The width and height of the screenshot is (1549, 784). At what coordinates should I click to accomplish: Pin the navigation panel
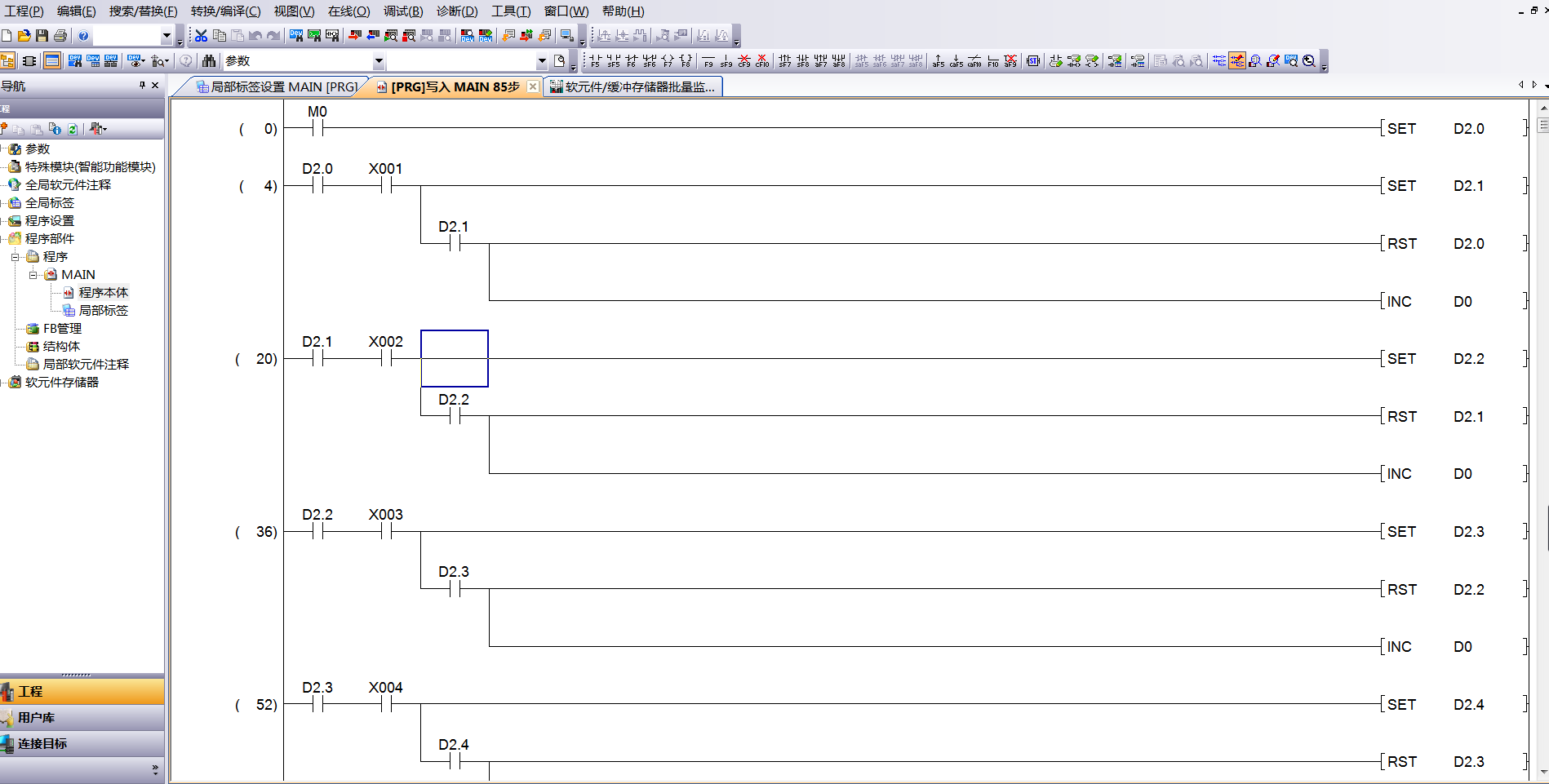click(142, 86)
